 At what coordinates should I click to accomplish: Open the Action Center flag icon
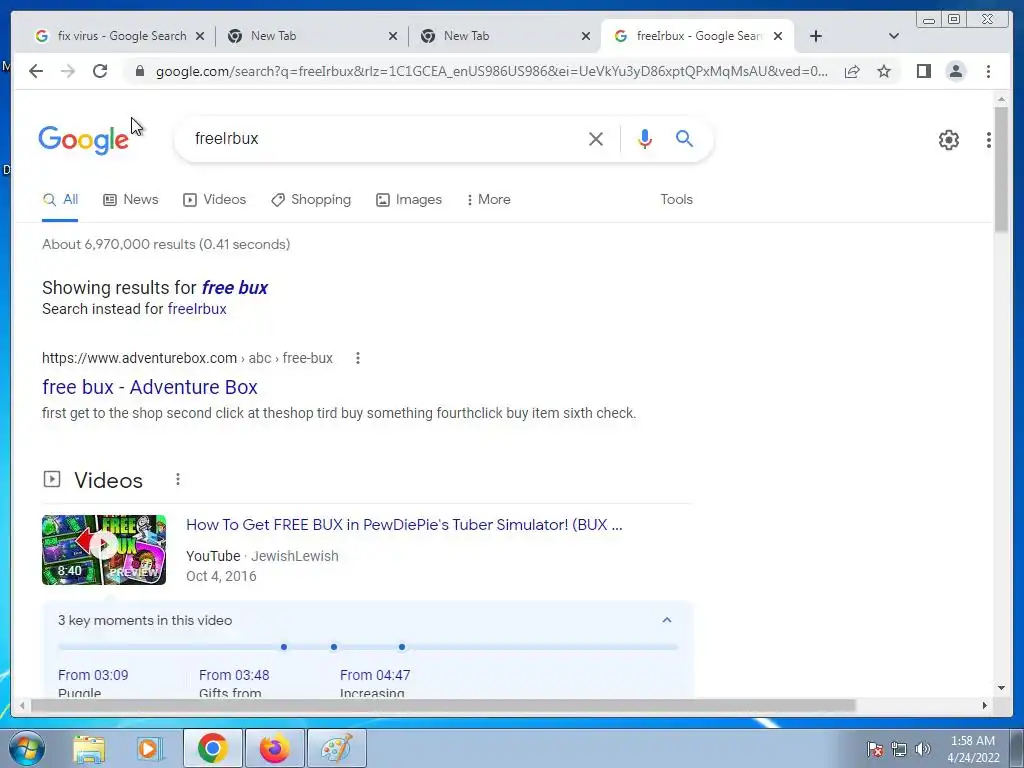pos(874,749)
